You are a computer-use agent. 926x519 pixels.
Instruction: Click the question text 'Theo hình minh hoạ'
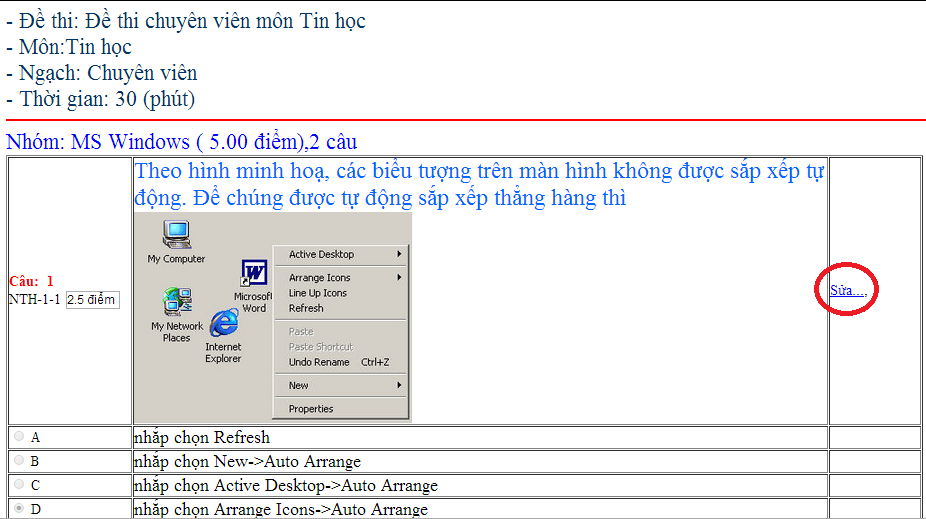click(480, 184)
